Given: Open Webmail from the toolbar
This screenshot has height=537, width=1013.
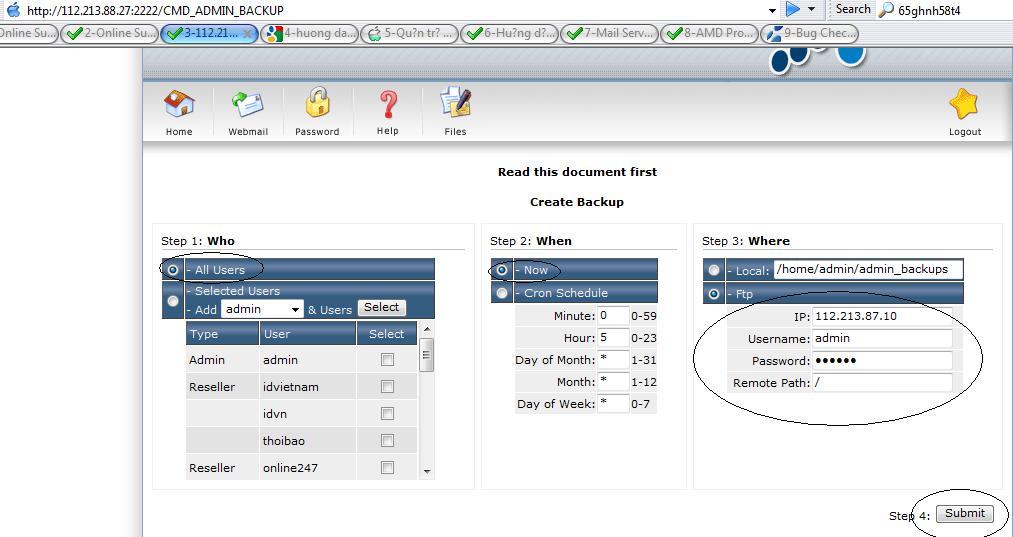Looking at the screenshot, I should click(x=247, y=105).
